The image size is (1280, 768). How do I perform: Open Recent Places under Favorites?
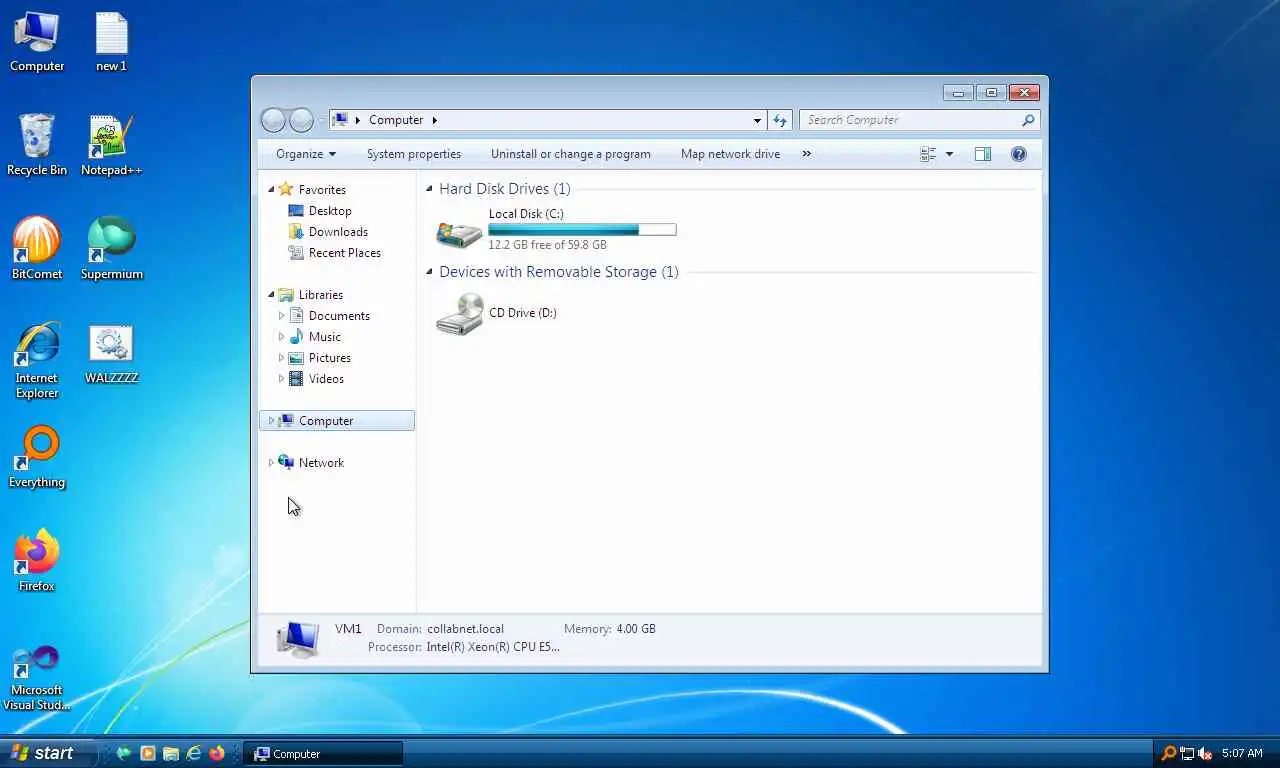(x=345, y=253)
